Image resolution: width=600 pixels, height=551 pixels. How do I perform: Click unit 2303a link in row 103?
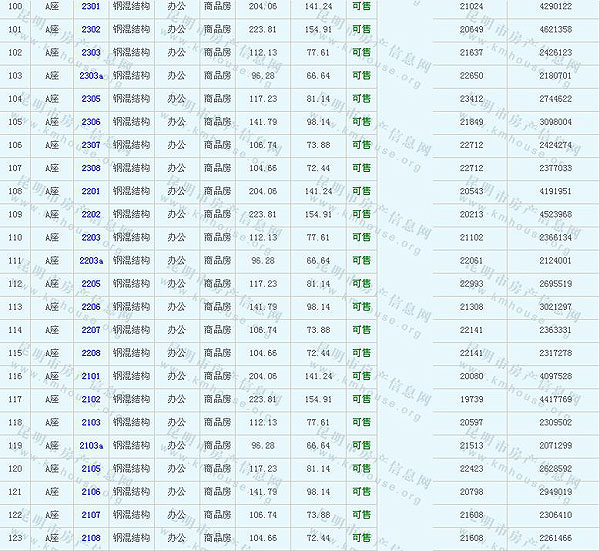click(x=91, y=76)
